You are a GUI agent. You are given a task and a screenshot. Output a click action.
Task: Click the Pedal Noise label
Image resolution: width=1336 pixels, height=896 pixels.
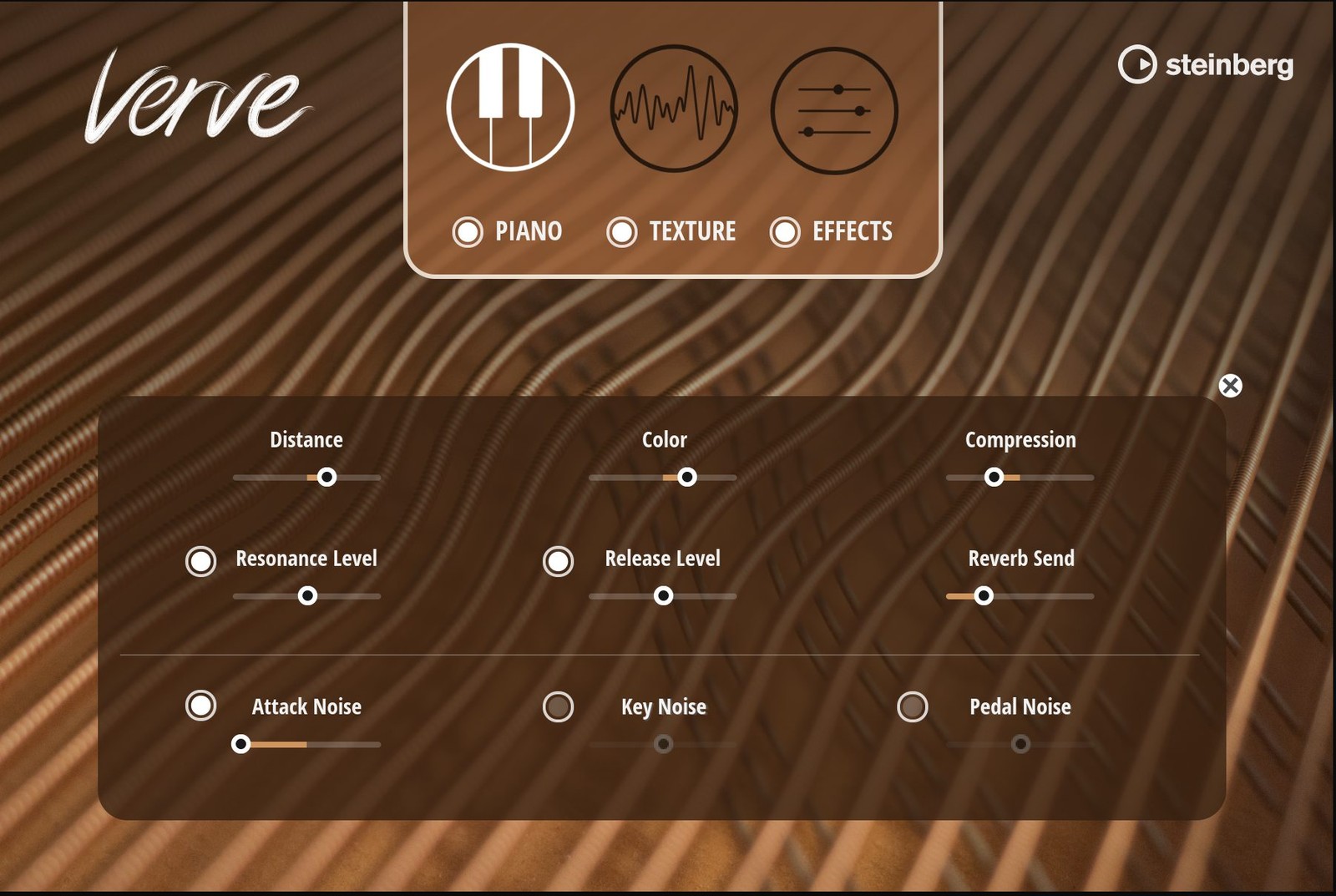[x=1020, y=707]
